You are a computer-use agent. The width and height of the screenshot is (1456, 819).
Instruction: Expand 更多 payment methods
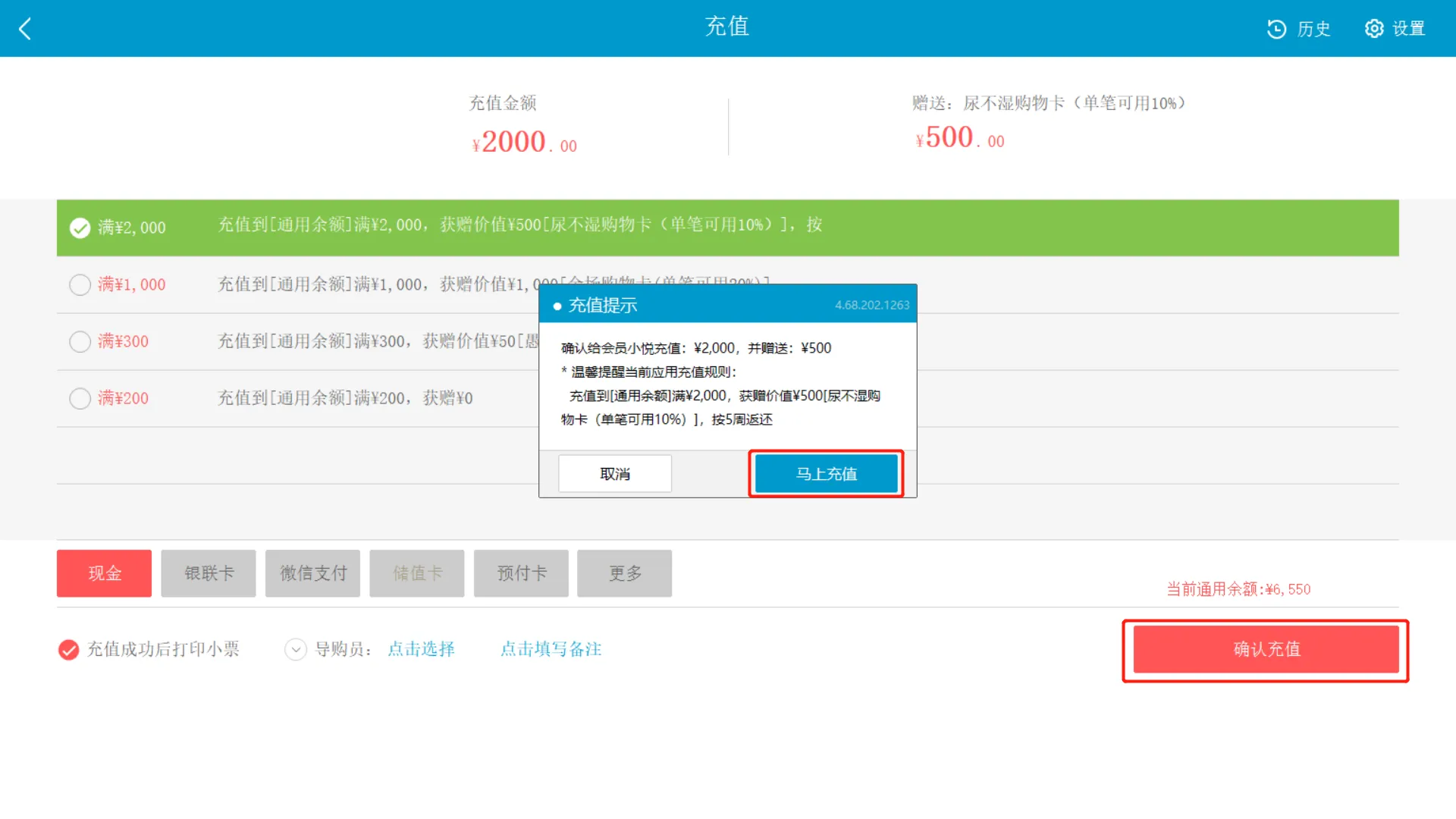[624, 573]
